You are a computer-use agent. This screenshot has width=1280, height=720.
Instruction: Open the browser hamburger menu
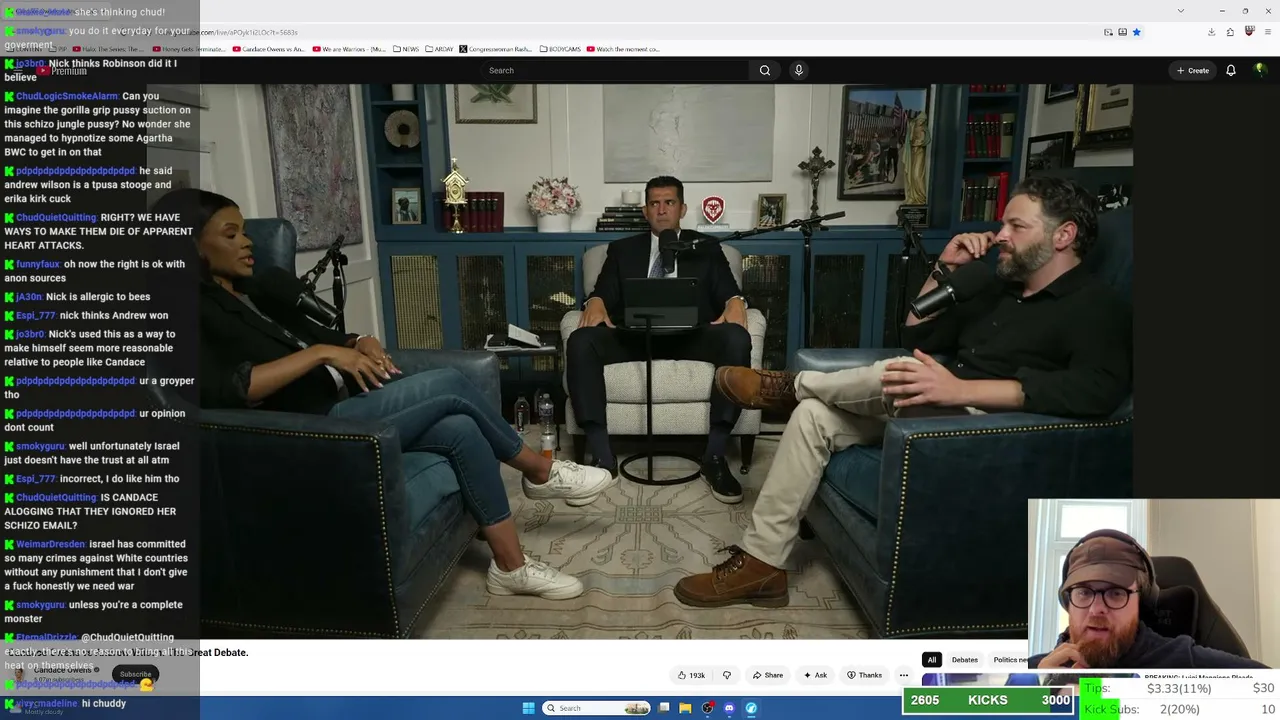pos(1267,32)
